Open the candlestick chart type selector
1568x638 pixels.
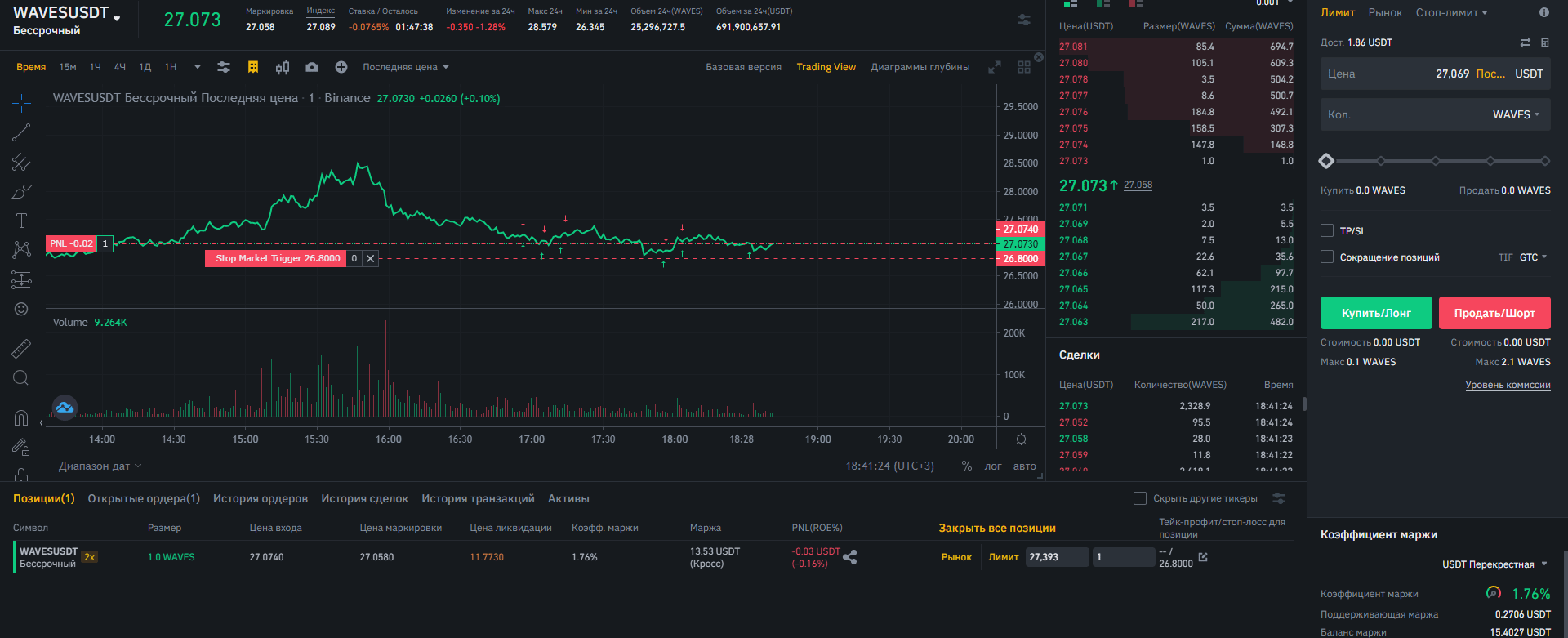click(283, 67)
